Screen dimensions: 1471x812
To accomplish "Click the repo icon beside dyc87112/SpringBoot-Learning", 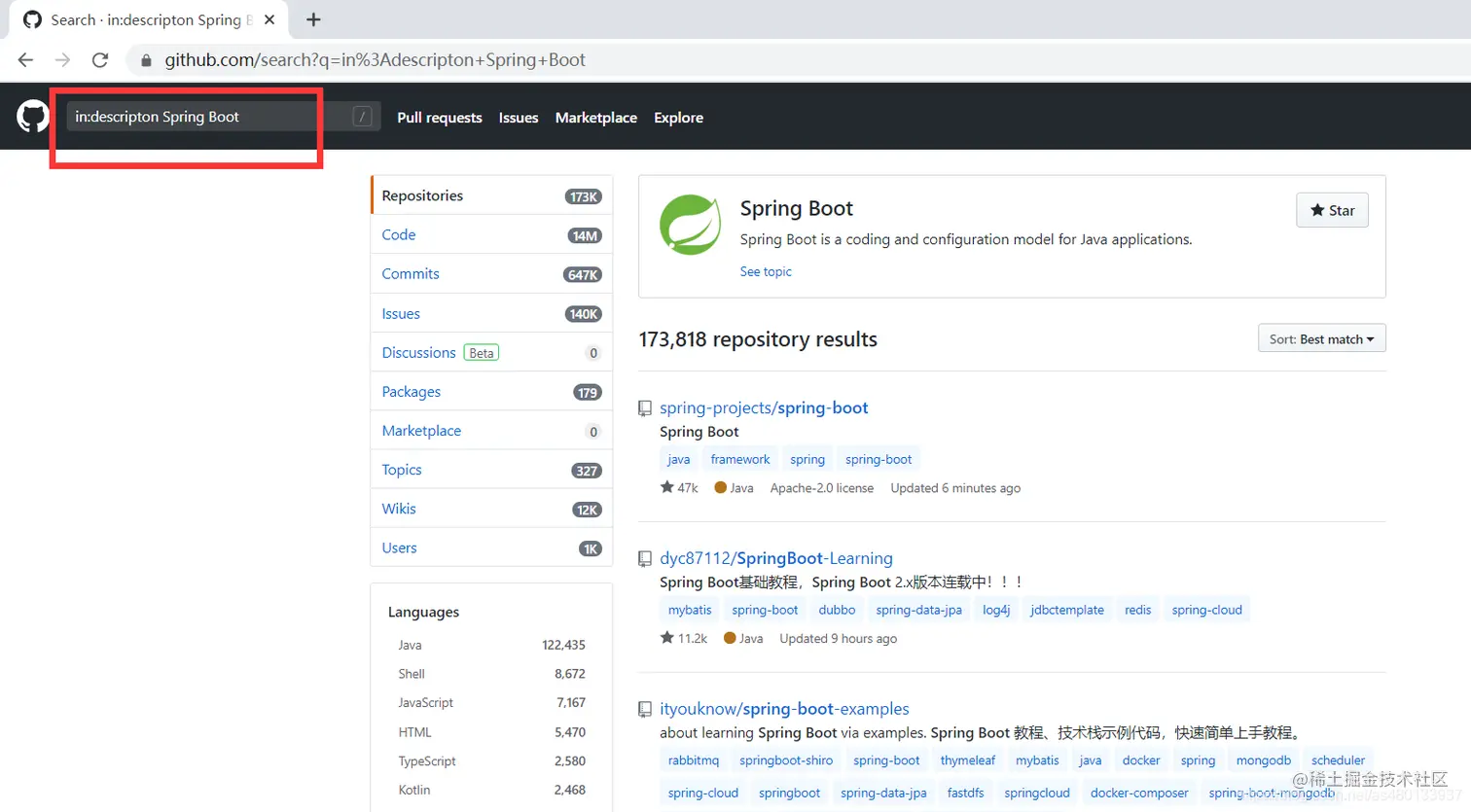I will pyautogui.click(x=645, y=559).
